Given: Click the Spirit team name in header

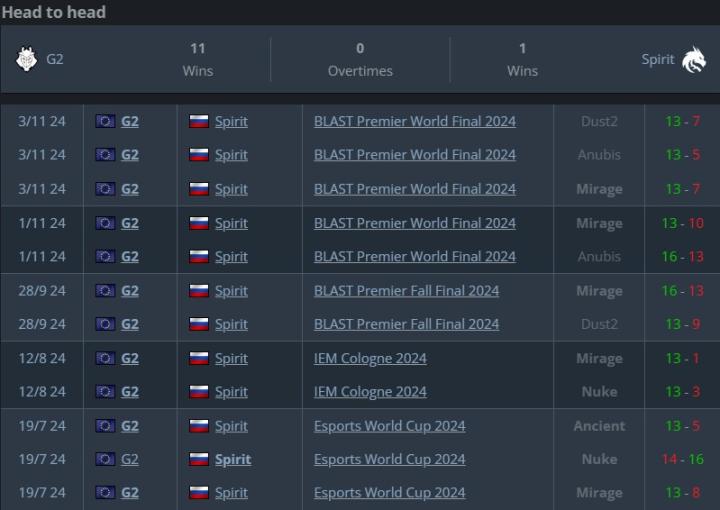Looking at the screenshot, I should [x=658, y=60].
